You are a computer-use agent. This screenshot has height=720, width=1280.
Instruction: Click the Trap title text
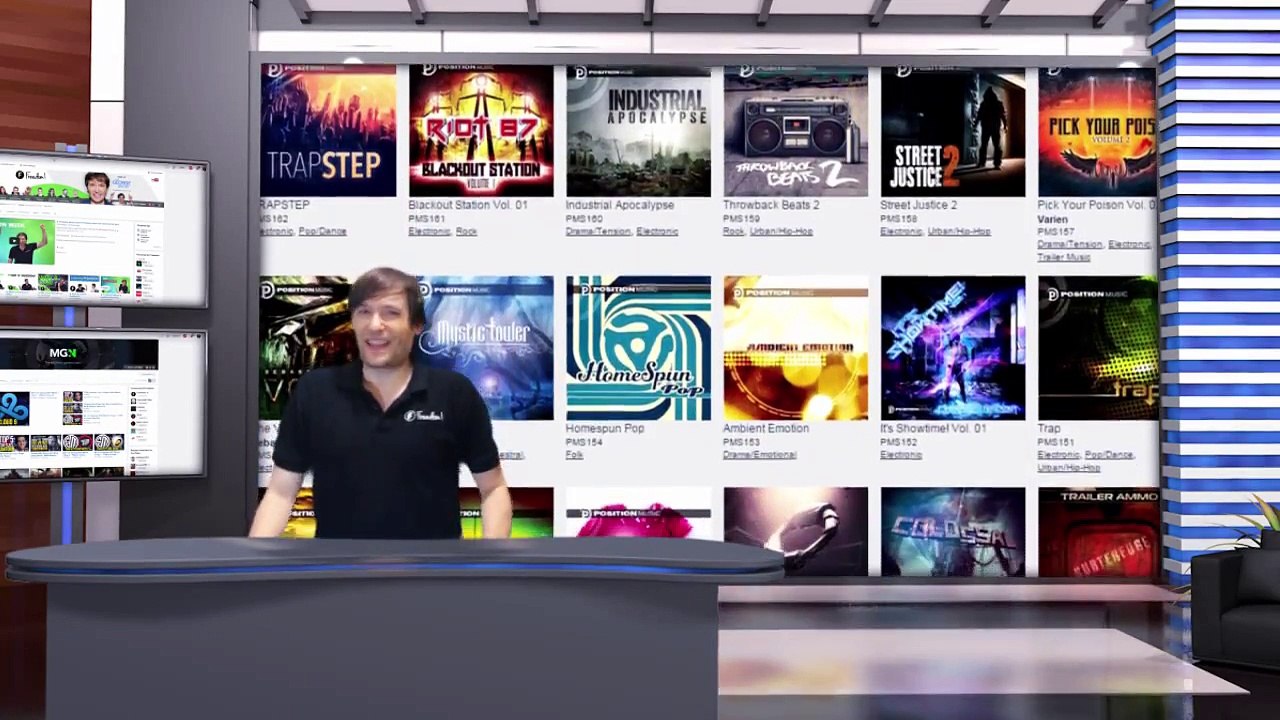[x=1049, y=428]
